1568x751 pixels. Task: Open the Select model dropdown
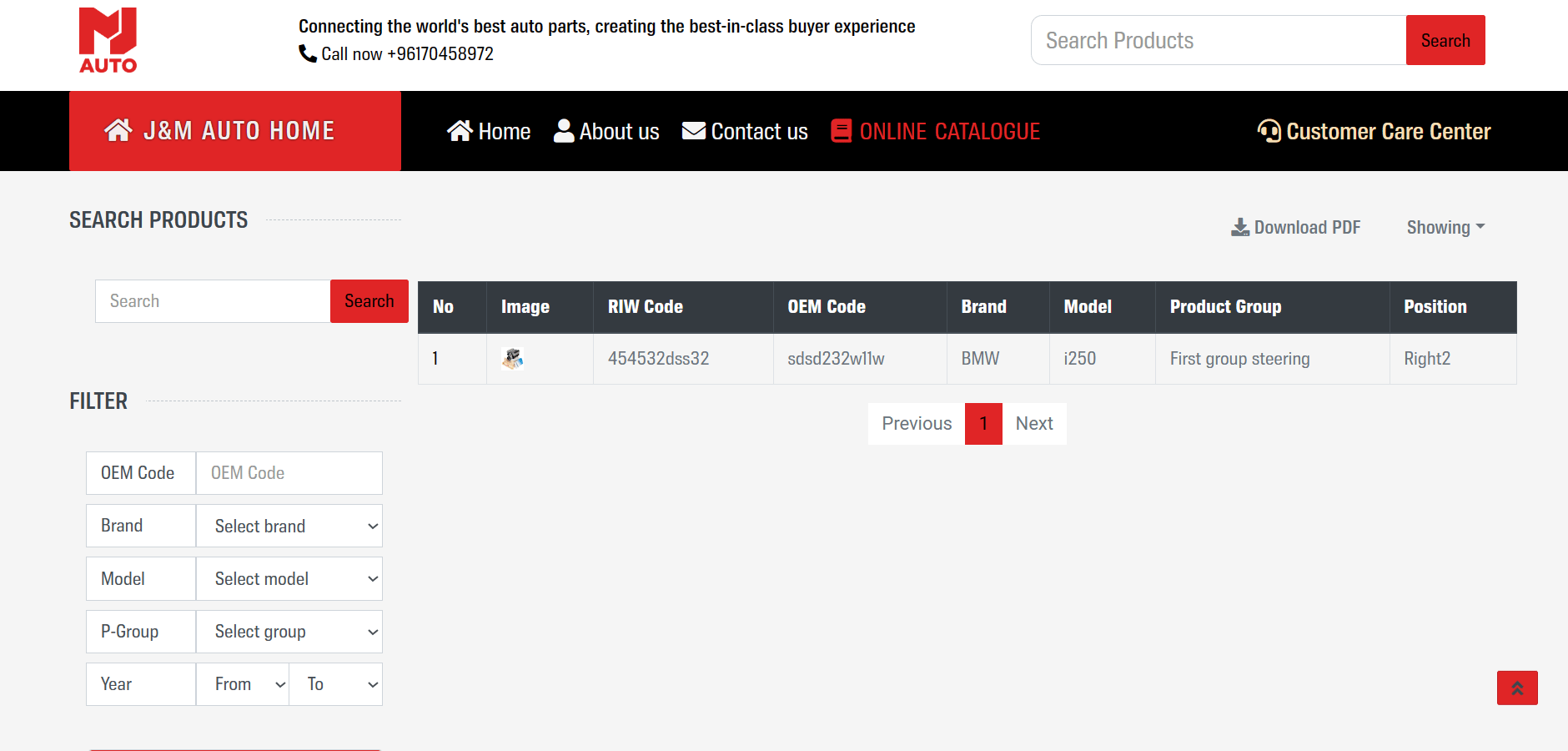click(x=289, y=578)
